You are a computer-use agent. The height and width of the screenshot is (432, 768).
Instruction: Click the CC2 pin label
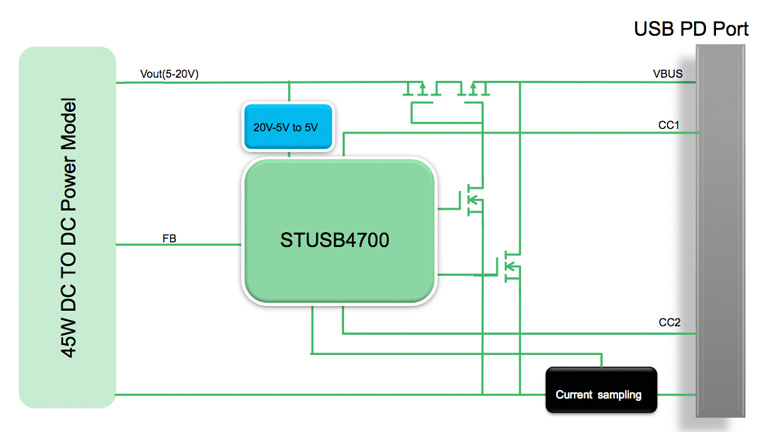[669, 322]
